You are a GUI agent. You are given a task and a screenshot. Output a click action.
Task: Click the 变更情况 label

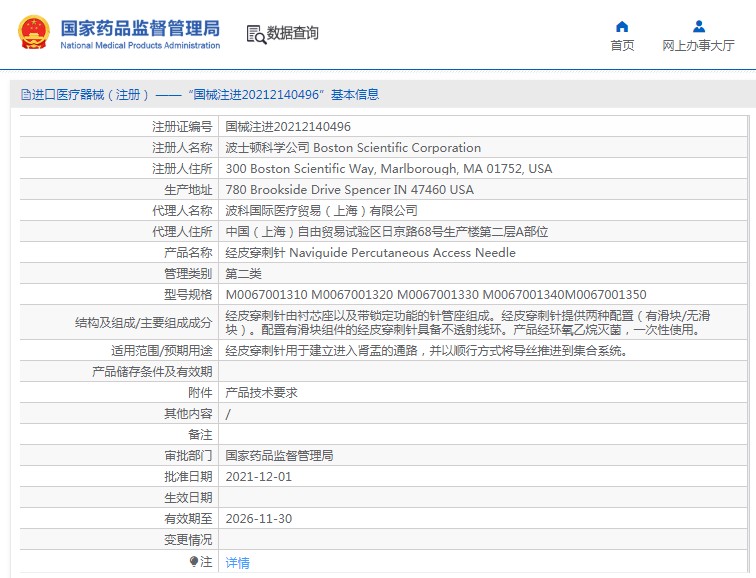[x=188, y=540]
